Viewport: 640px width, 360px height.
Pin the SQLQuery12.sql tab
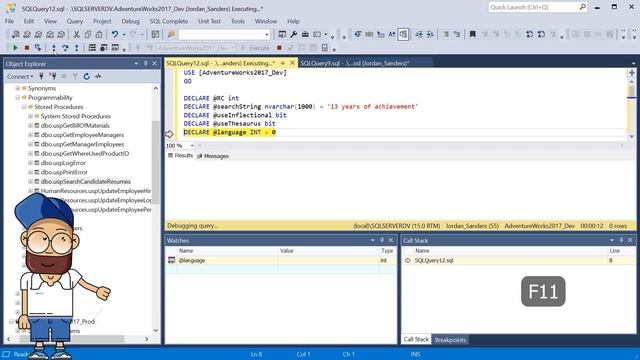(x=282, y=63)
